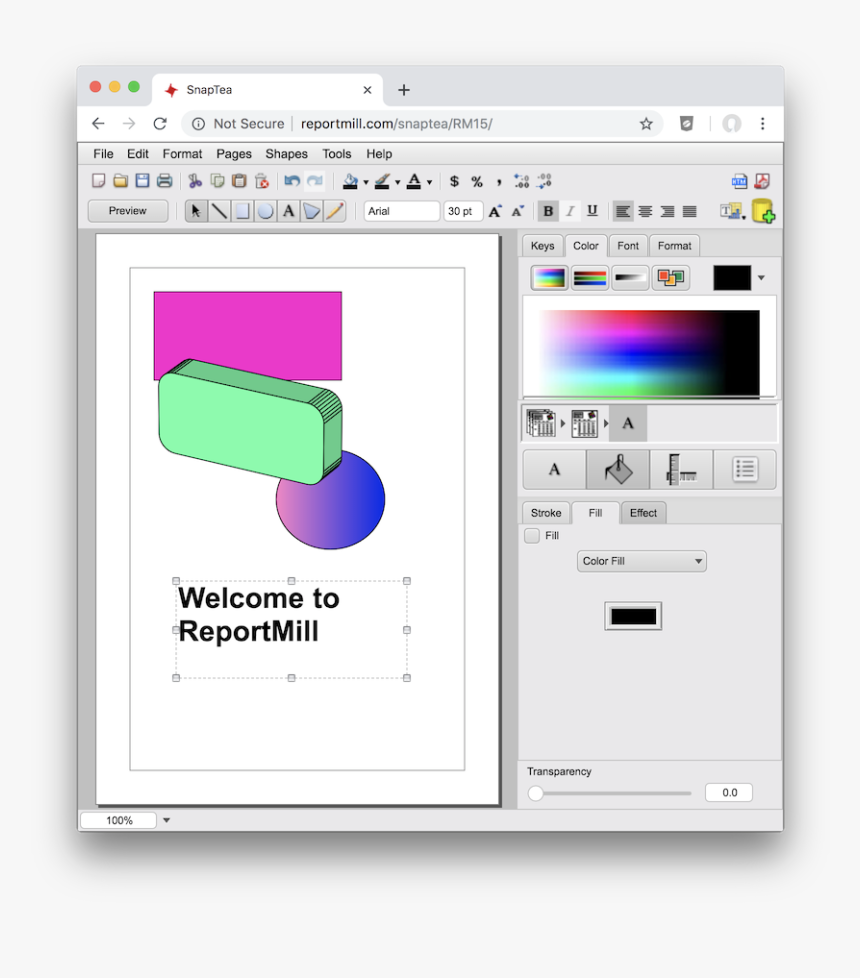Image resolution: width=860 pixels, height=978 pixels.
Task: Click the text color A icon
Action: click(x=413, y=181)
